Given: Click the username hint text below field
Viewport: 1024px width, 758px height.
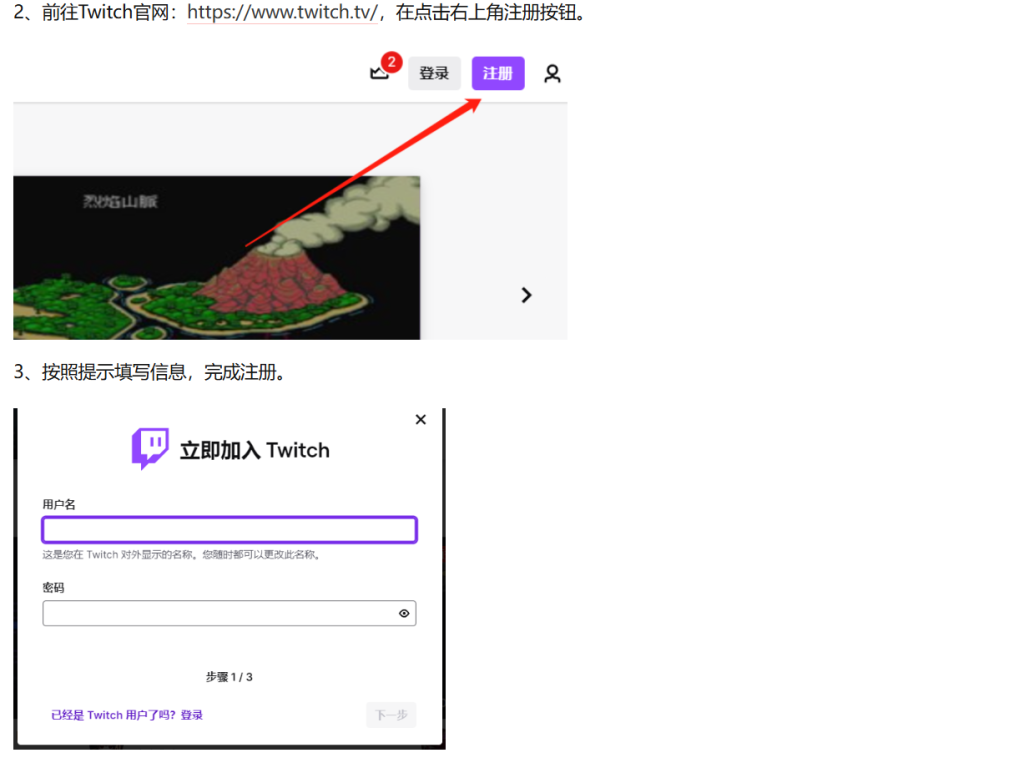Looking at the screenshot, I should [181, 554].
